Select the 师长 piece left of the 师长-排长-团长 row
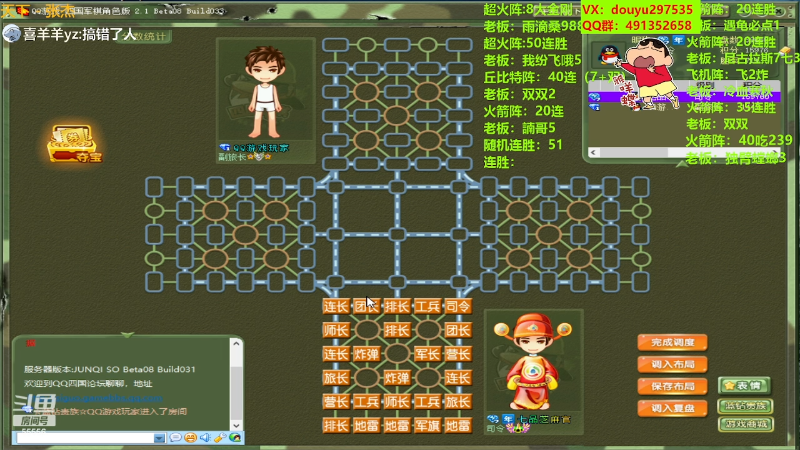The height and width of the screenshot is (450, 800). pyautogui.click(x=336, y=331)
